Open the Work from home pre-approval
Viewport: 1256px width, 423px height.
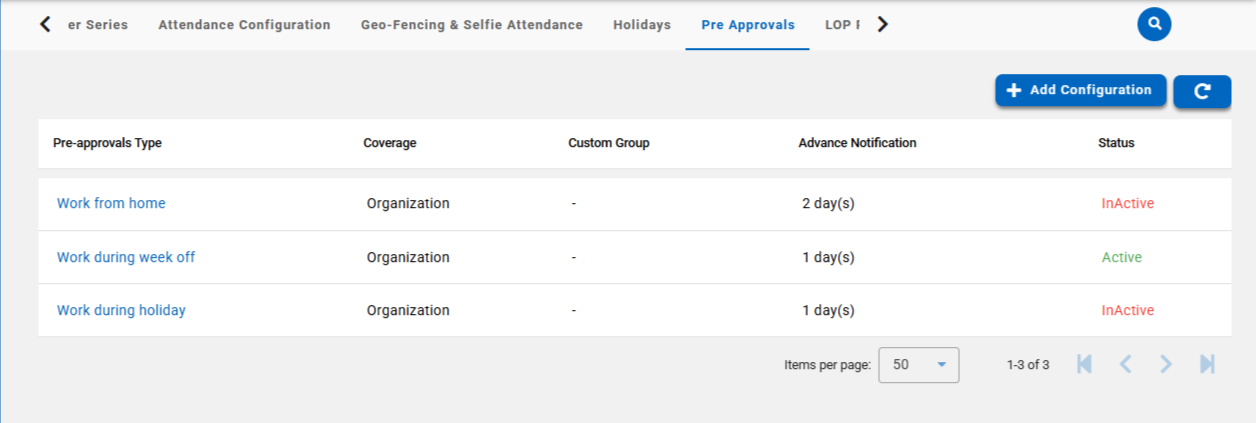coord(111,203)
